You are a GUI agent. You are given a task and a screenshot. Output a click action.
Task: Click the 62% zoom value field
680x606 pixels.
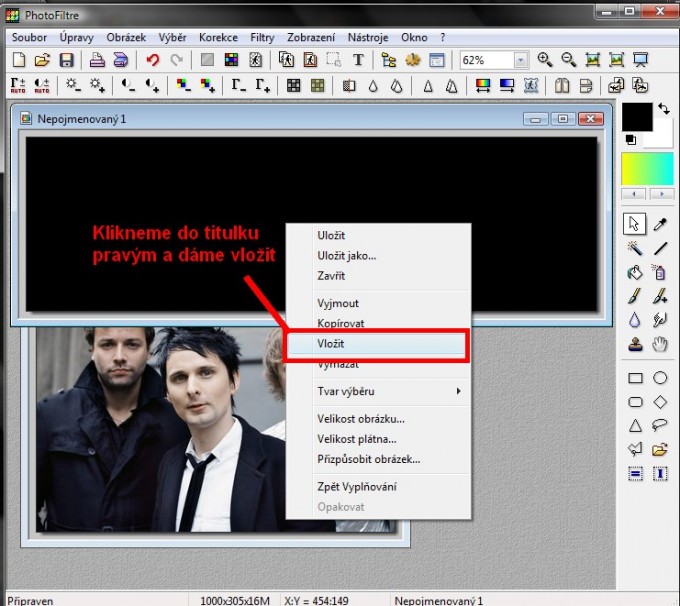(487, 60)
